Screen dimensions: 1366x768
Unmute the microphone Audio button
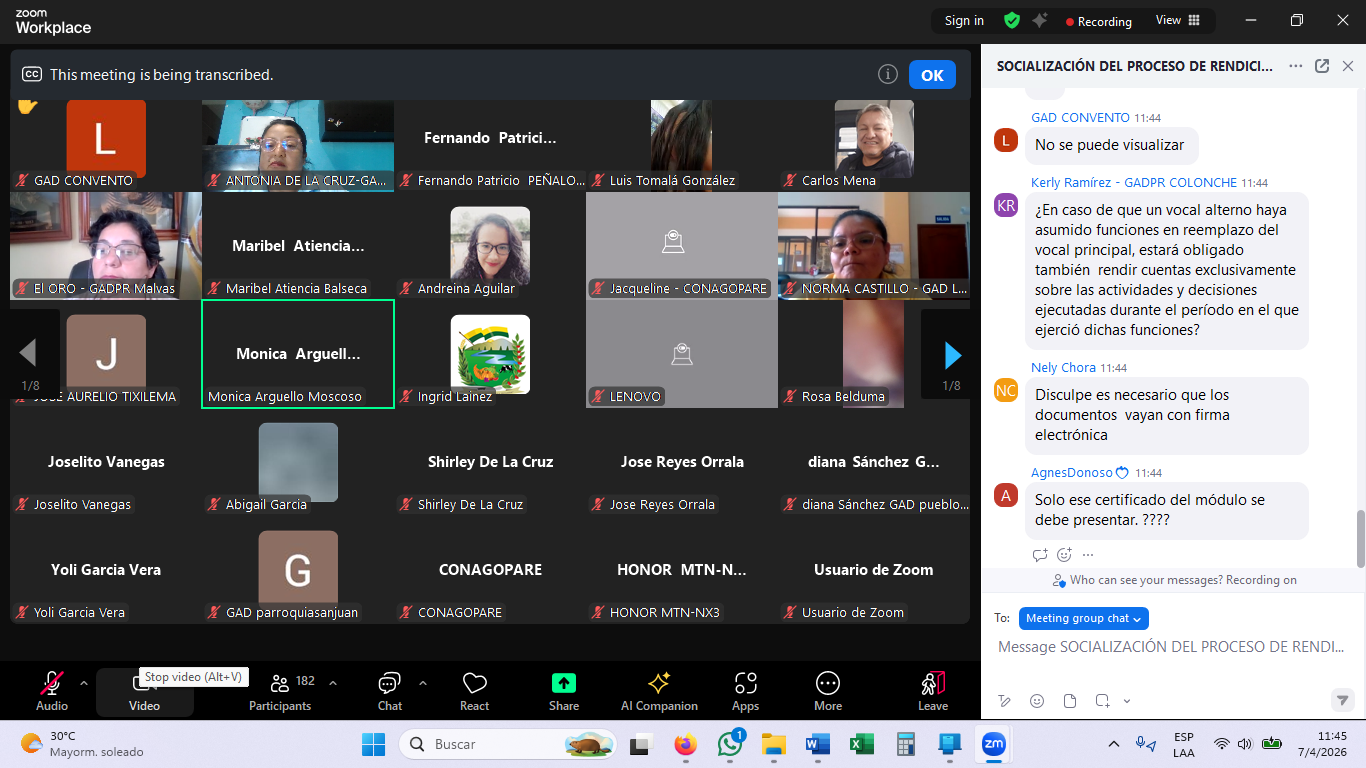[x=52, y=691]
